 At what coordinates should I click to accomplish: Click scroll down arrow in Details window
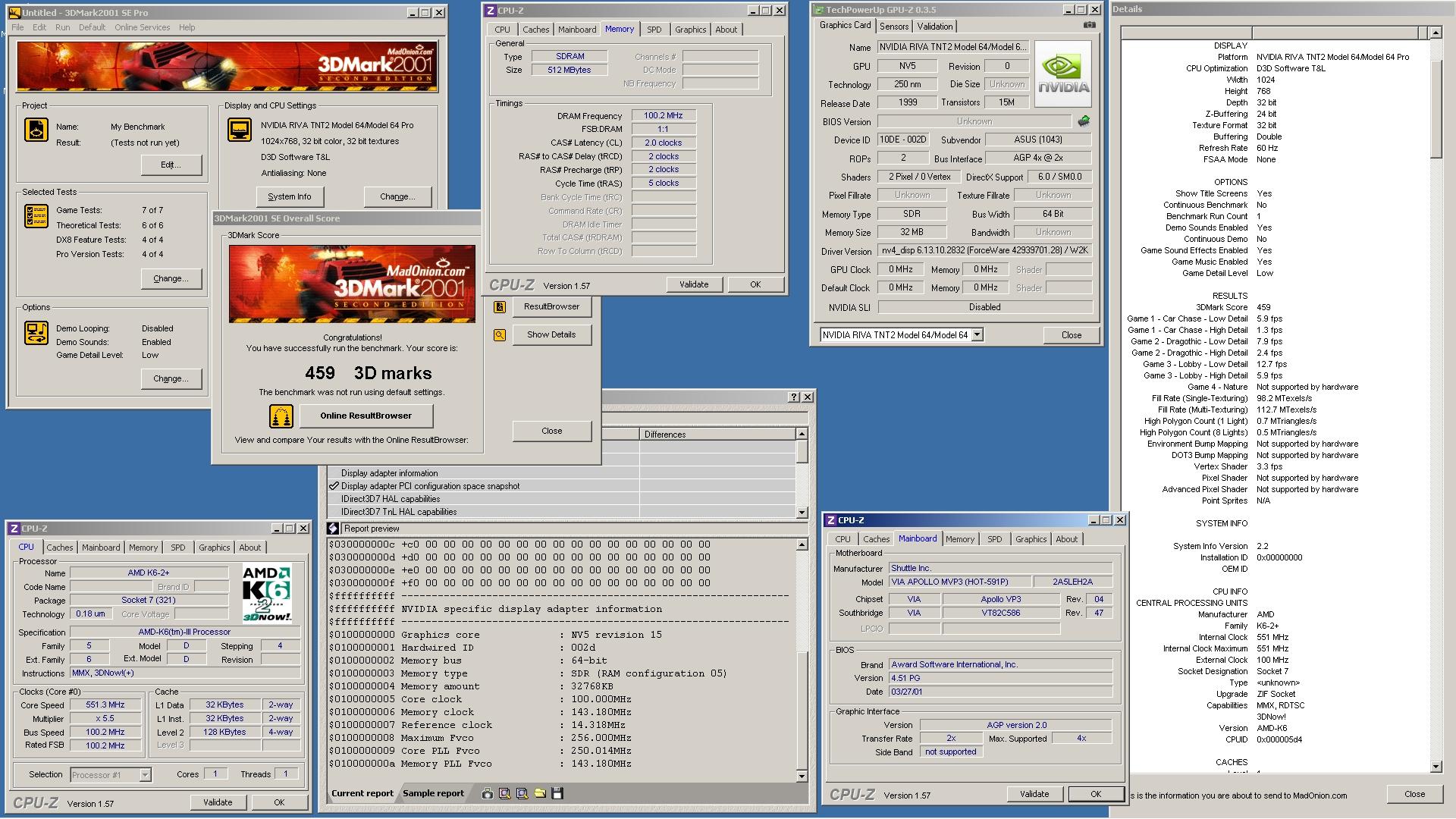[x=1436, y=767]
